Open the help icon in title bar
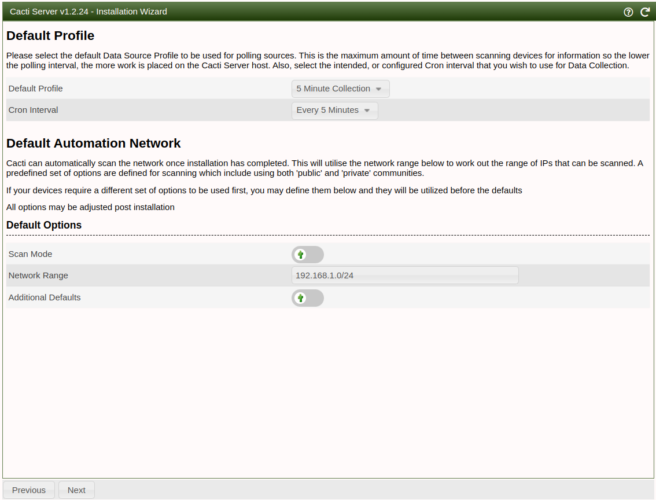This screenshot has width=656, height=500. (628, 12)
